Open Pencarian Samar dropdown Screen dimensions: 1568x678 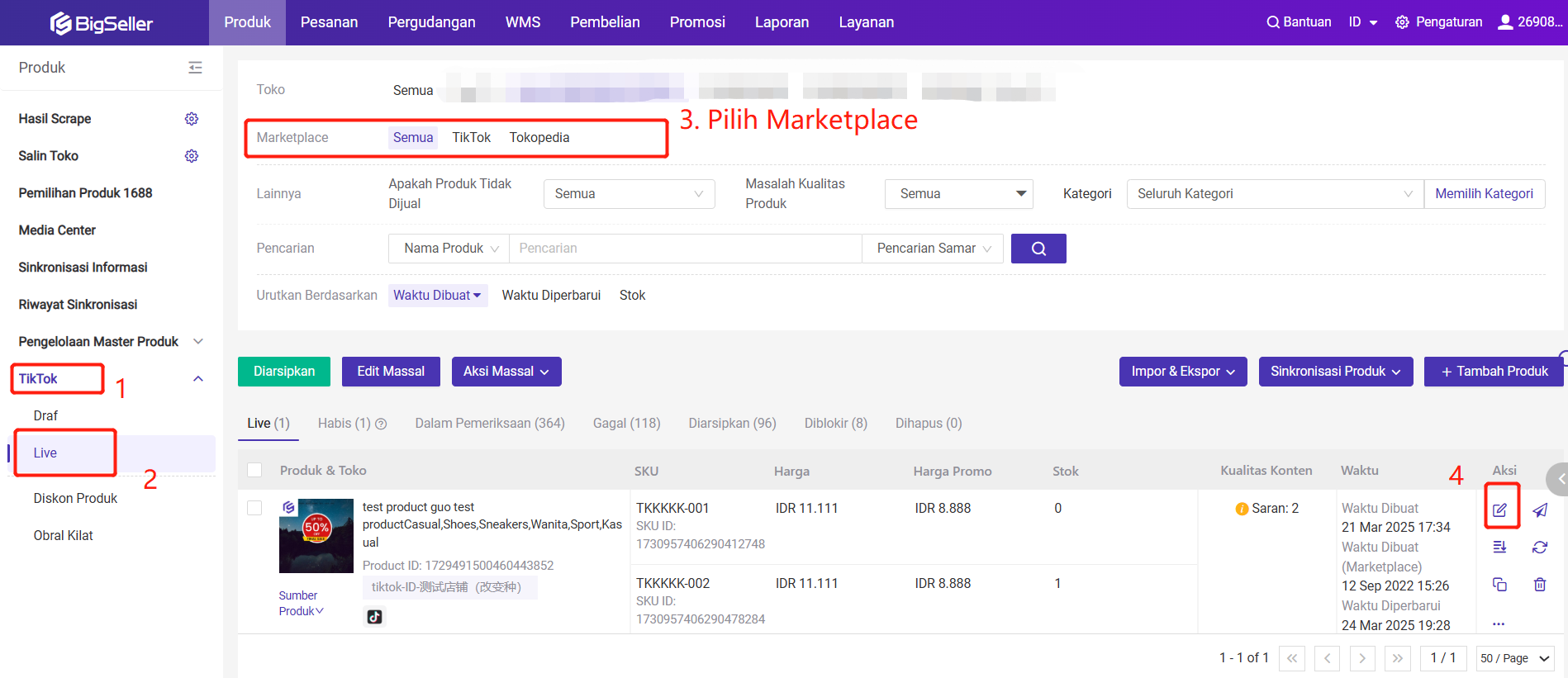tap(933, 249)
